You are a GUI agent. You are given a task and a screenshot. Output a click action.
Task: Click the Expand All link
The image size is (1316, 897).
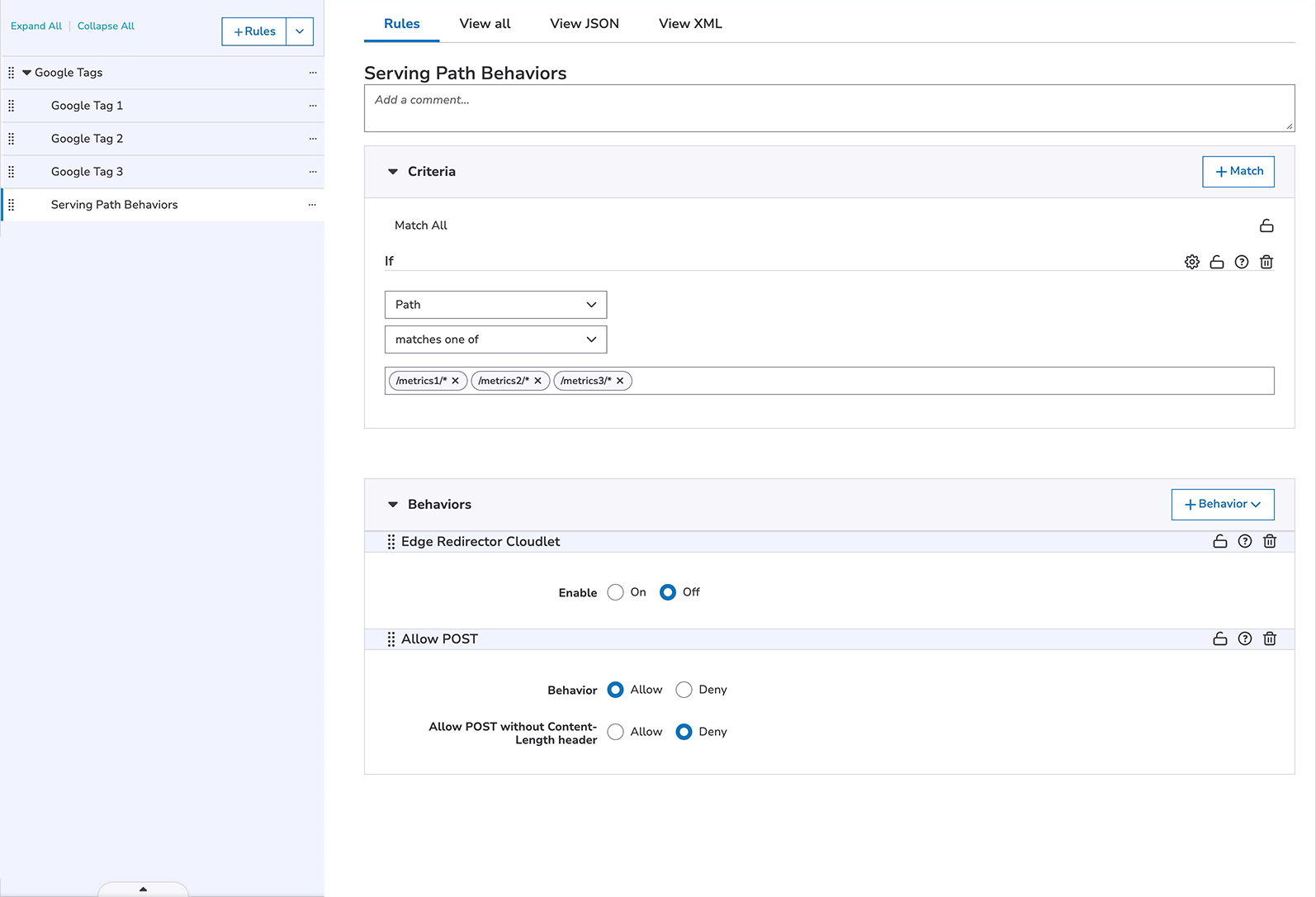click(x=36, y=26)
